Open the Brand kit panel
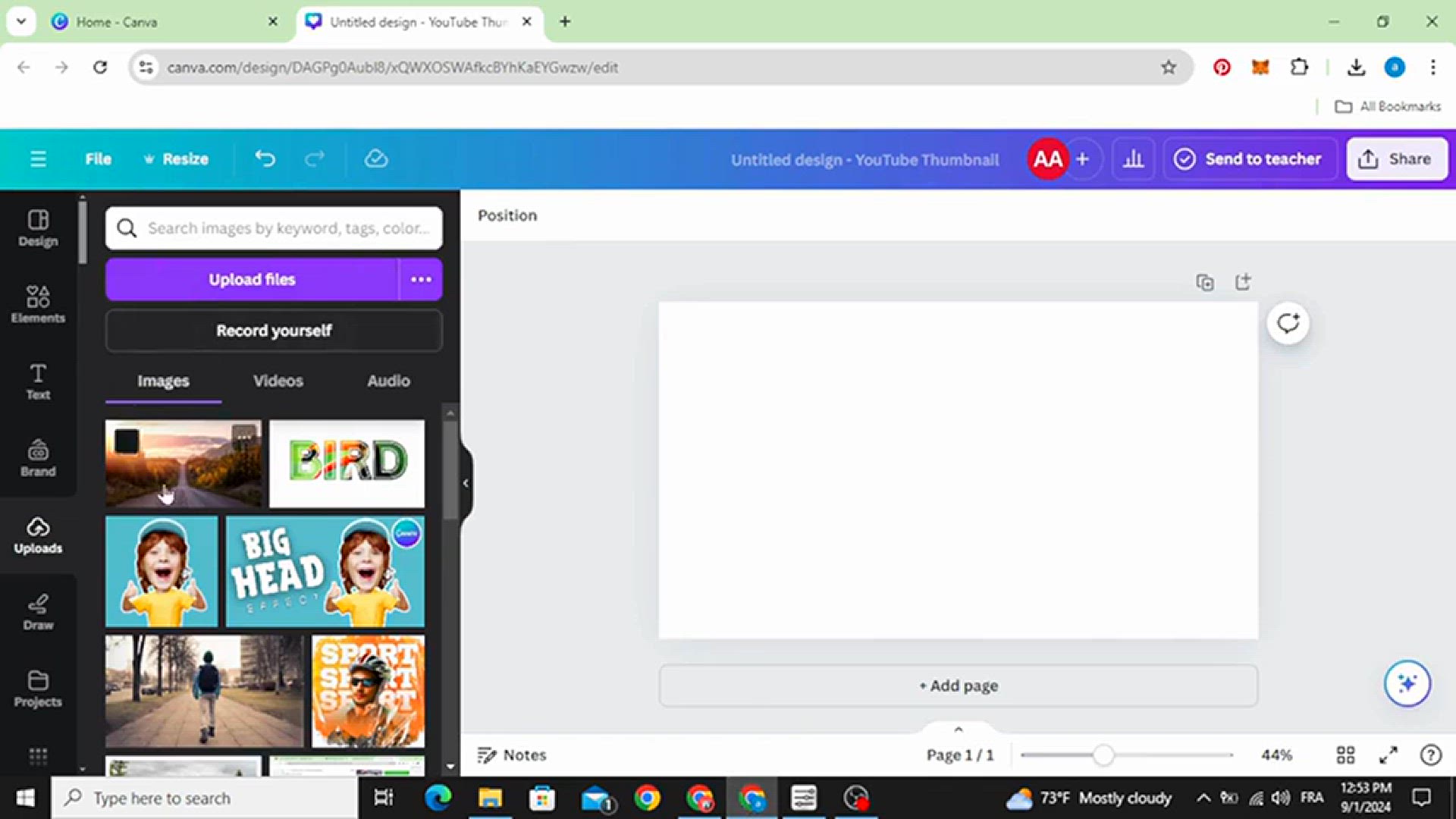 pyautogui.click(x=38, y=458)
